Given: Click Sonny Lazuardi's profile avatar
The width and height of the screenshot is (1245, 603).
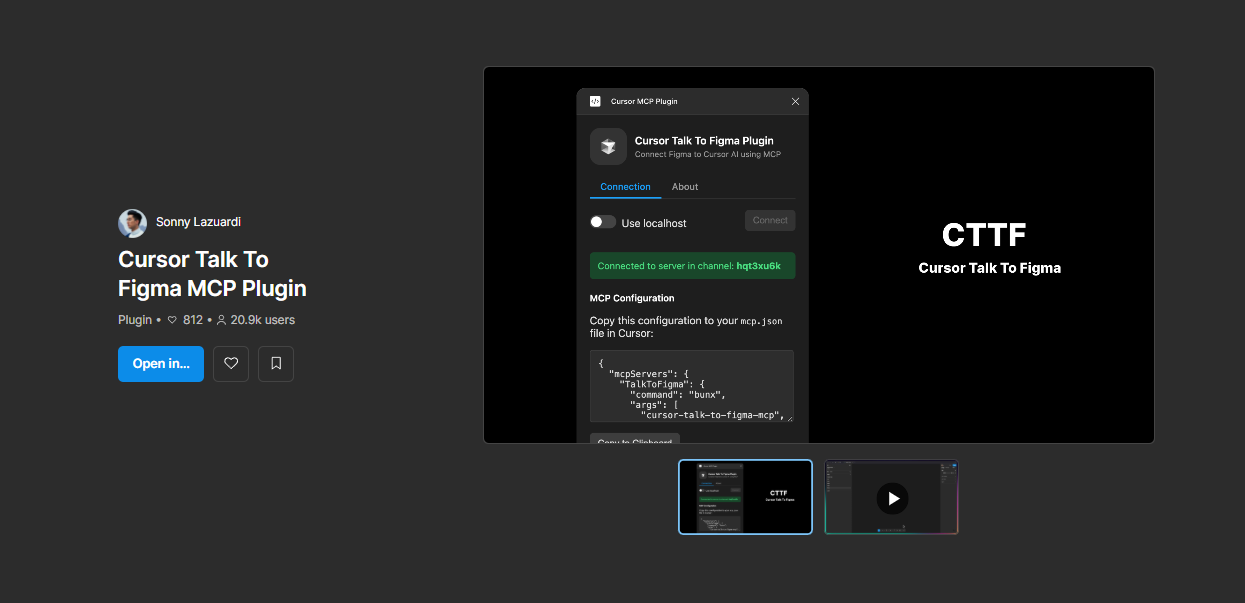Looking at the screenshot, I should tap(132, 222).
